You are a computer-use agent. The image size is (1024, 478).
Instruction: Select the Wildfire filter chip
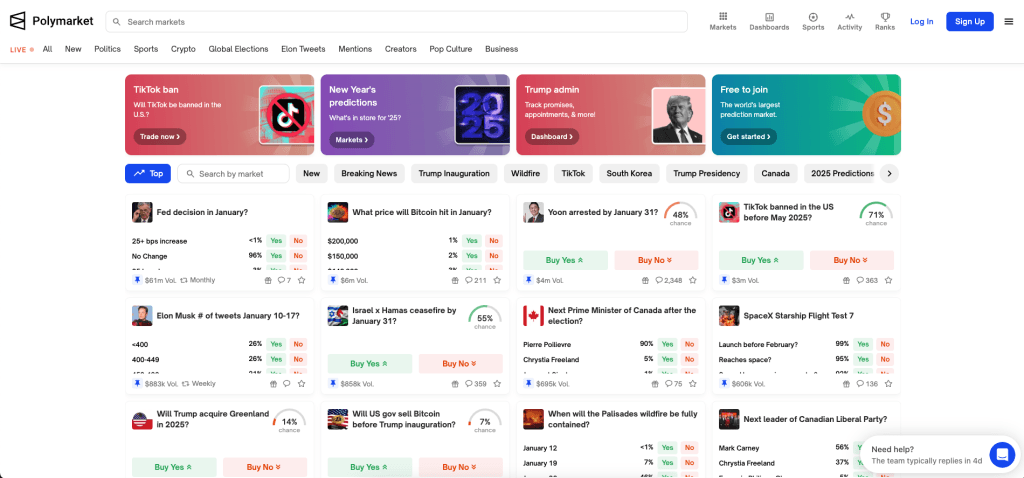tap(525, 173)
